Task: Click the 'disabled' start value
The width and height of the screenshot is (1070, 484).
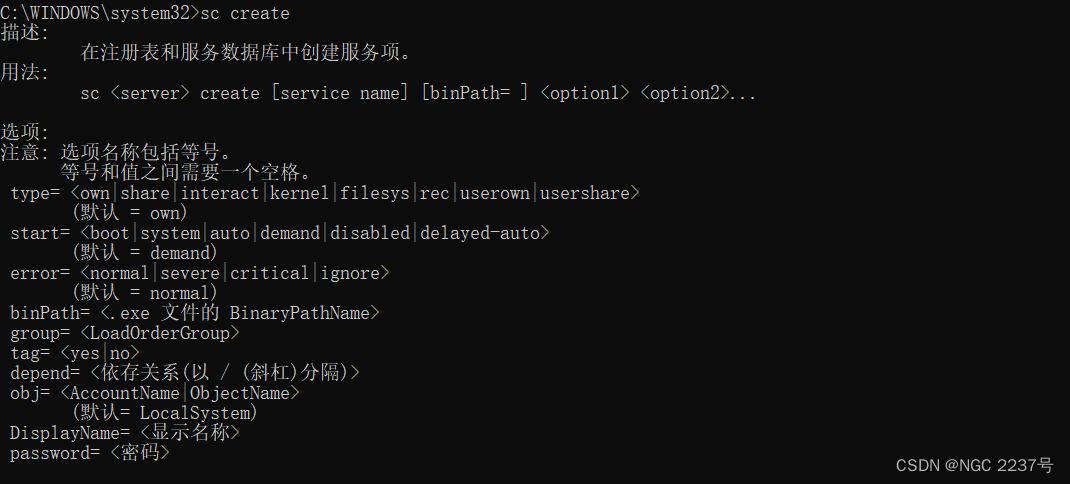Action: (369, 233)
